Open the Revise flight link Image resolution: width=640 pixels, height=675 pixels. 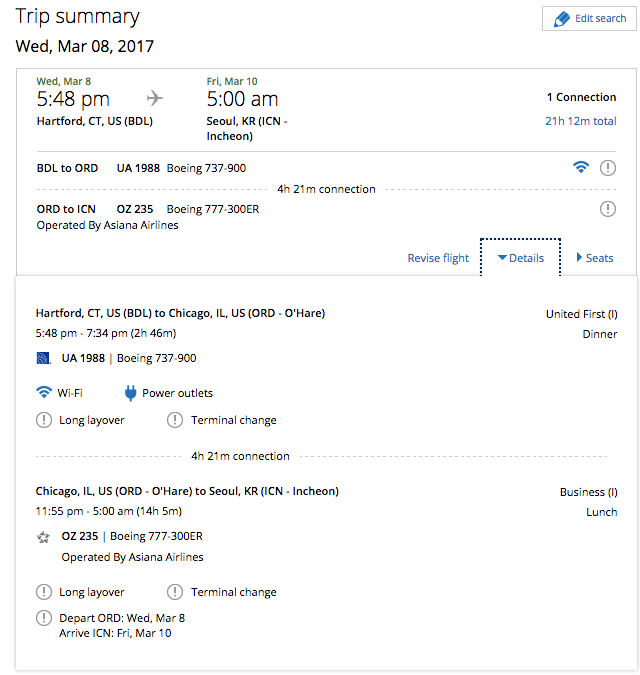point(438,258)
